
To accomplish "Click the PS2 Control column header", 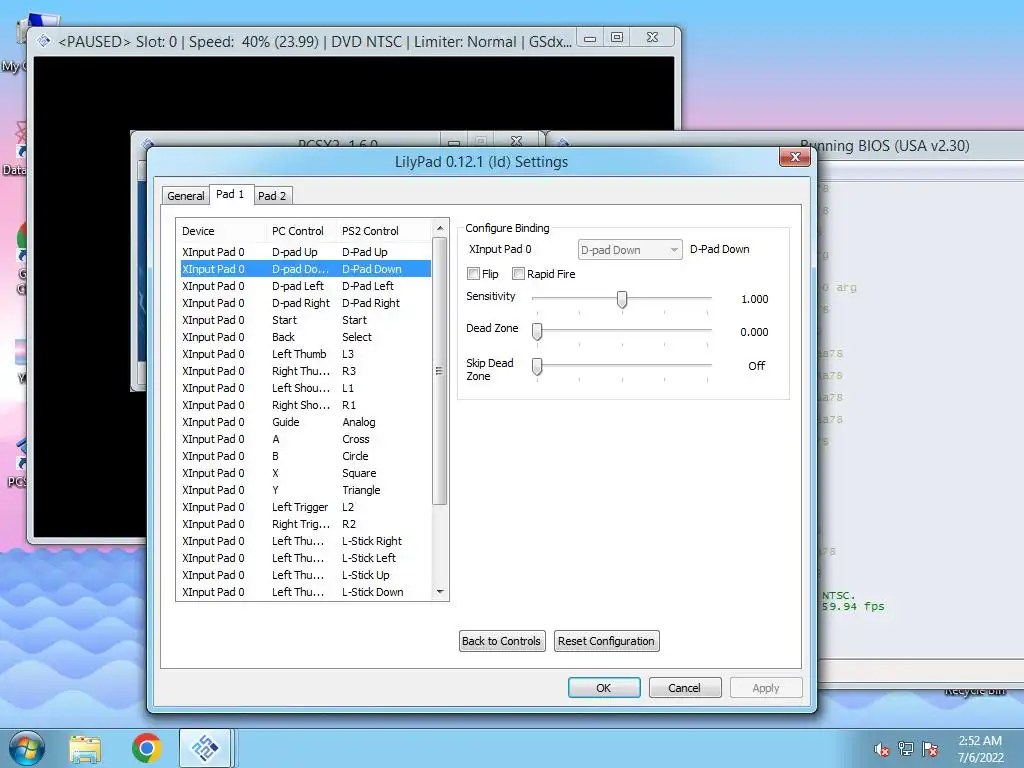I will pyautogui.click(x=384, y=231).
